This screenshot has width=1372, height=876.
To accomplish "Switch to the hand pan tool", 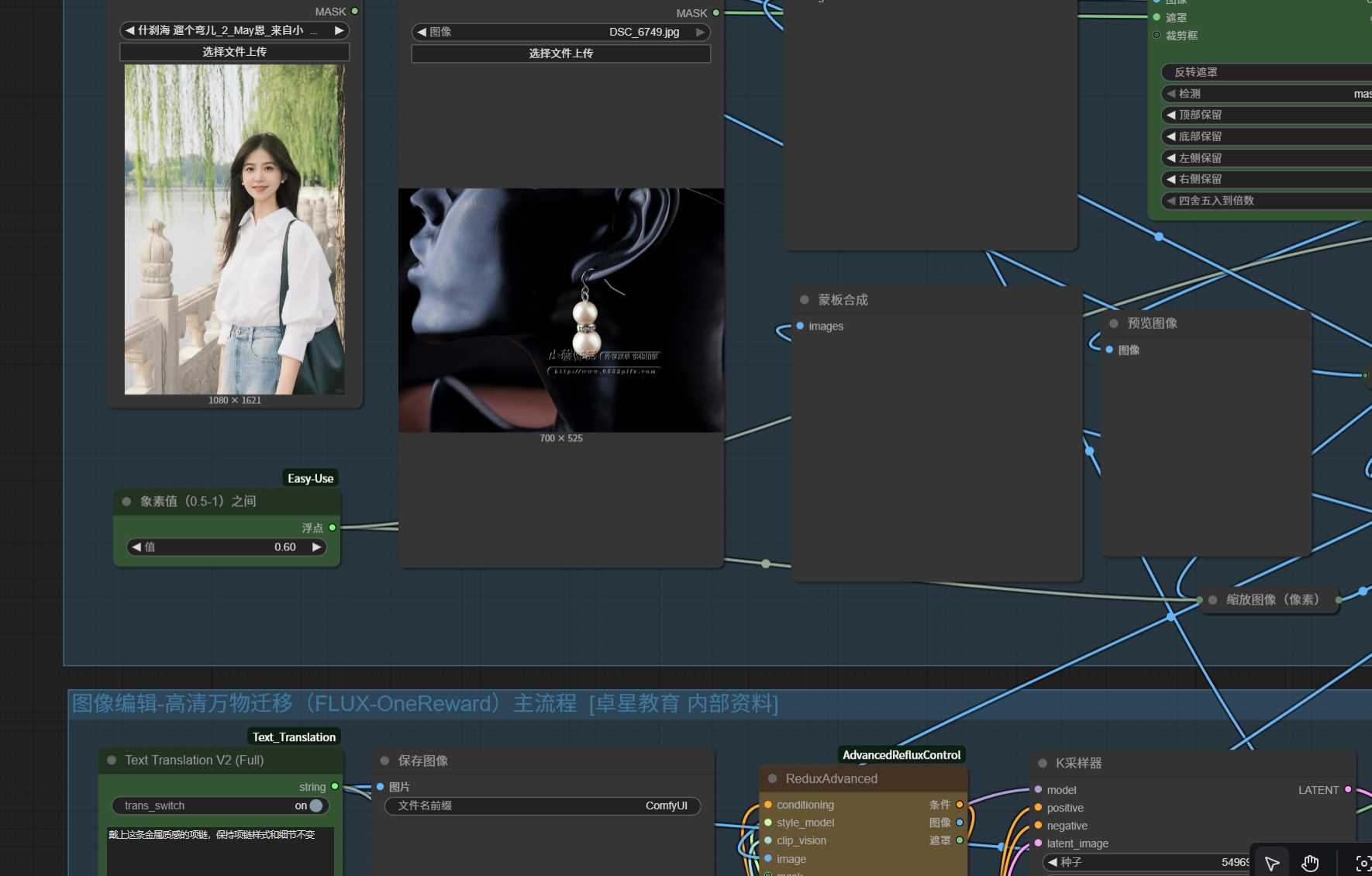I will (1310, 864).
